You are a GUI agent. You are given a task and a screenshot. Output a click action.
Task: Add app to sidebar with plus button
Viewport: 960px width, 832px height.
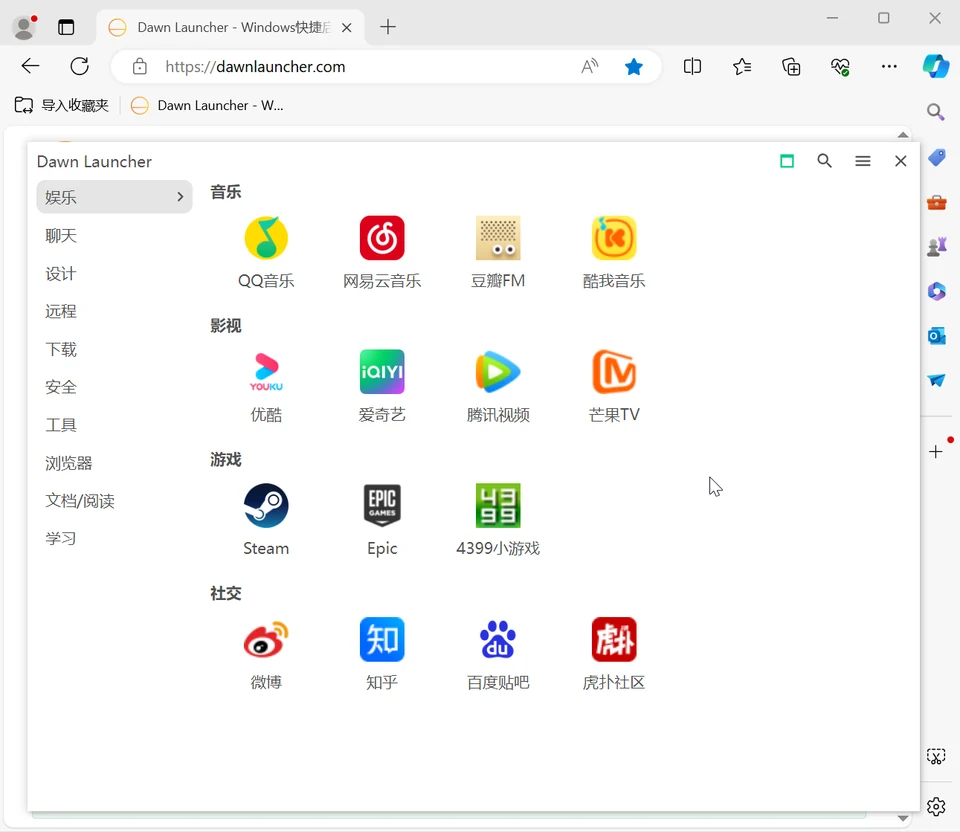pyautogui.click(x=936, y=452)
